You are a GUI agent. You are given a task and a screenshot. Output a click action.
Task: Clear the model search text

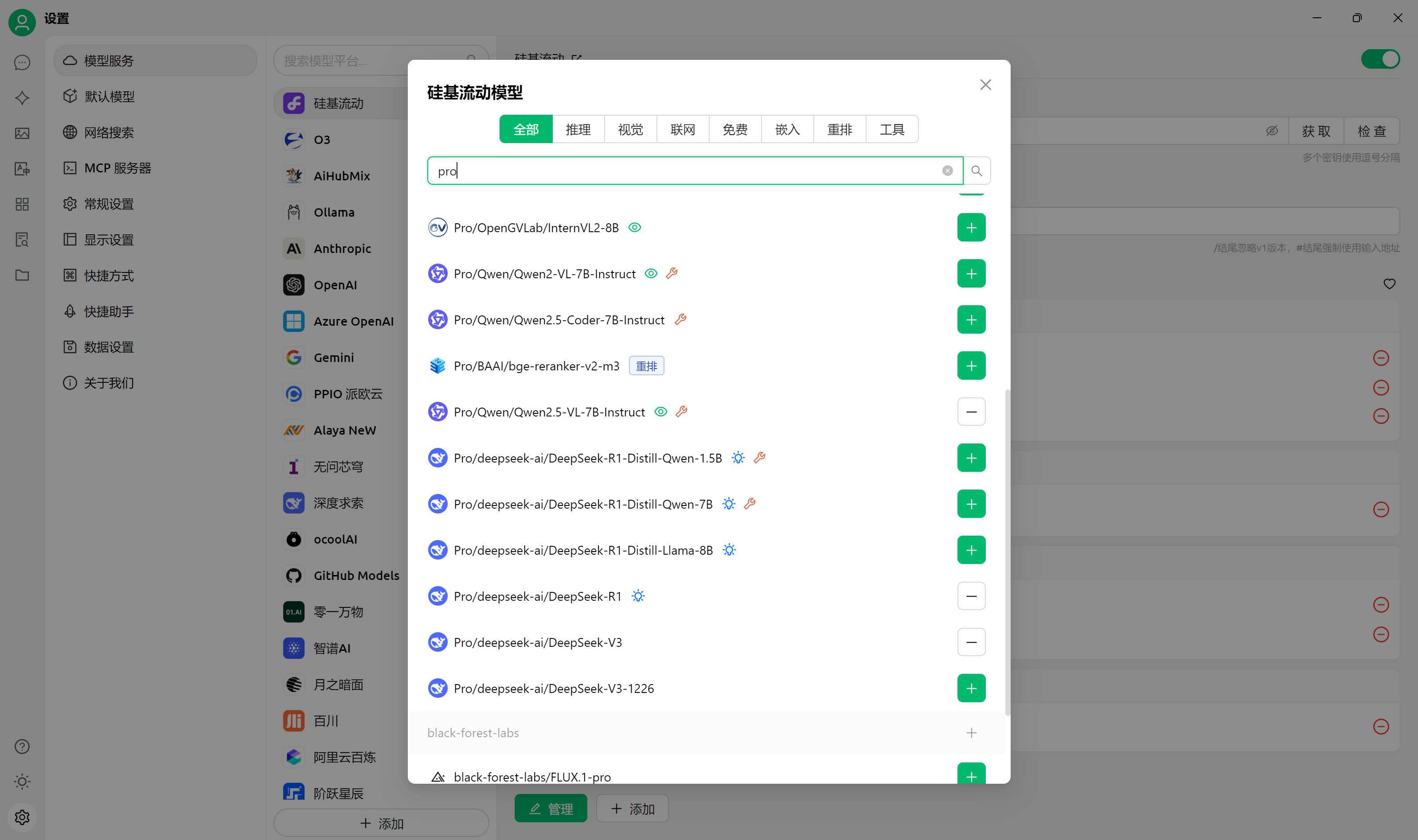click(x=947, y=171)
